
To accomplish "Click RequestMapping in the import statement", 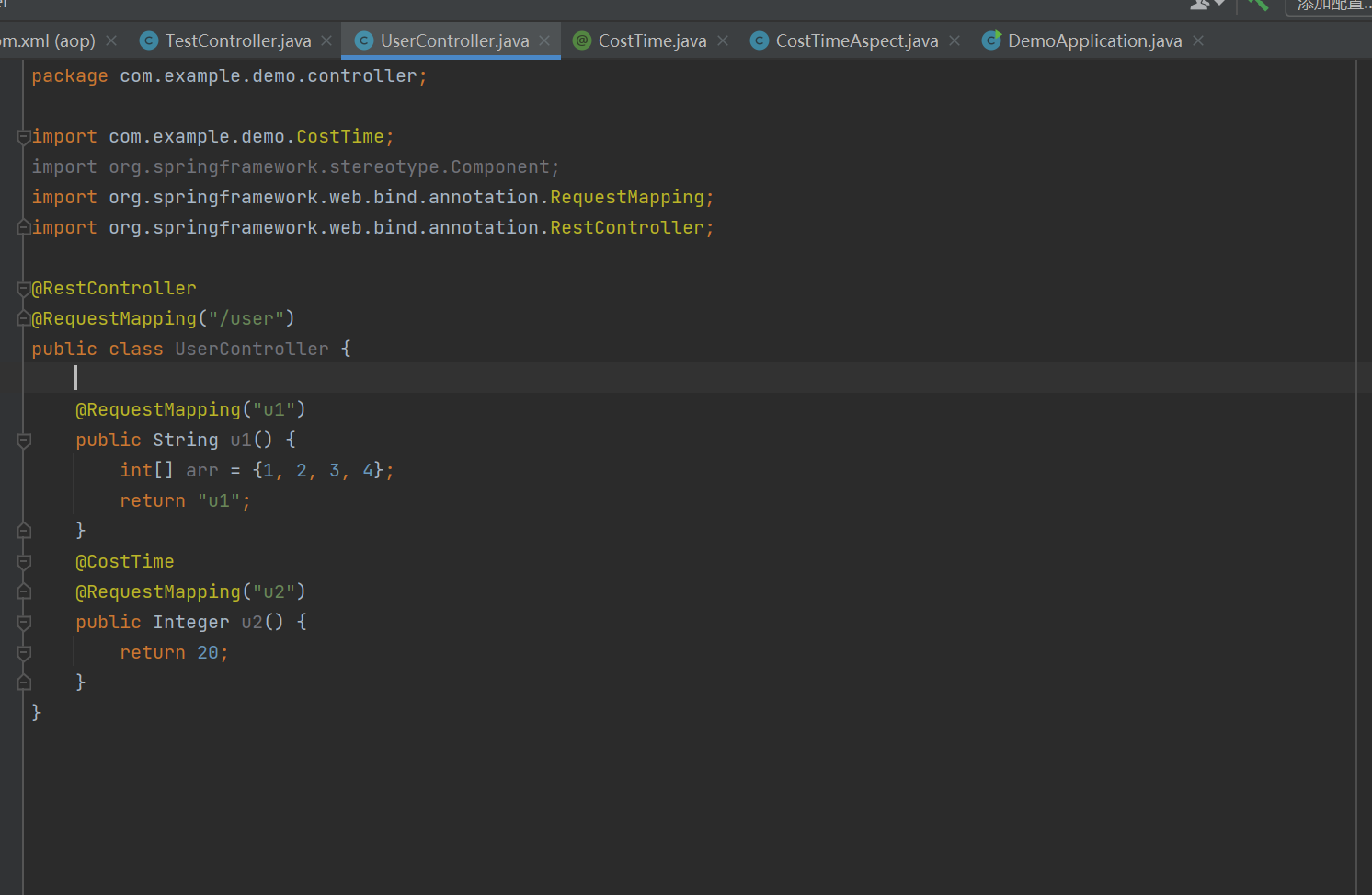I will click(627, 198).
